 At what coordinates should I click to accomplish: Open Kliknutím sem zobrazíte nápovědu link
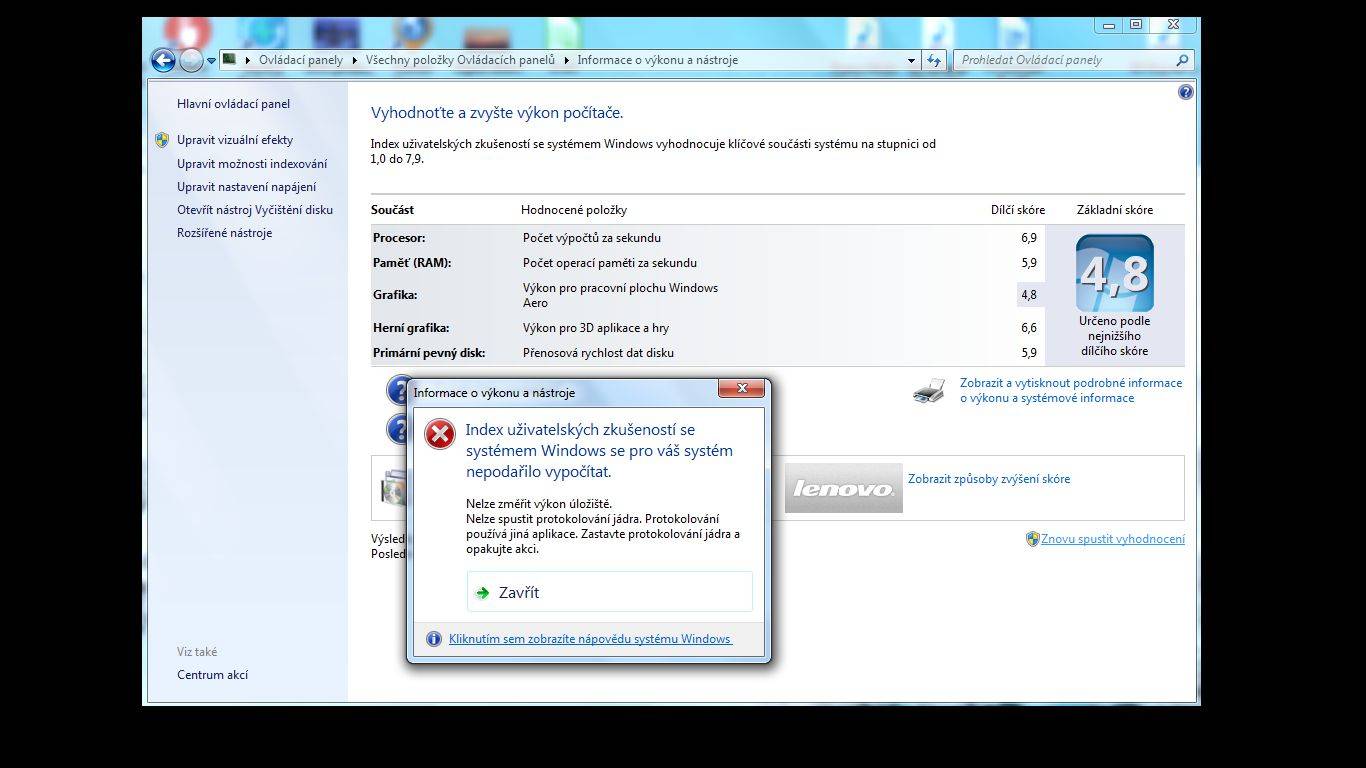coord(590,639)
